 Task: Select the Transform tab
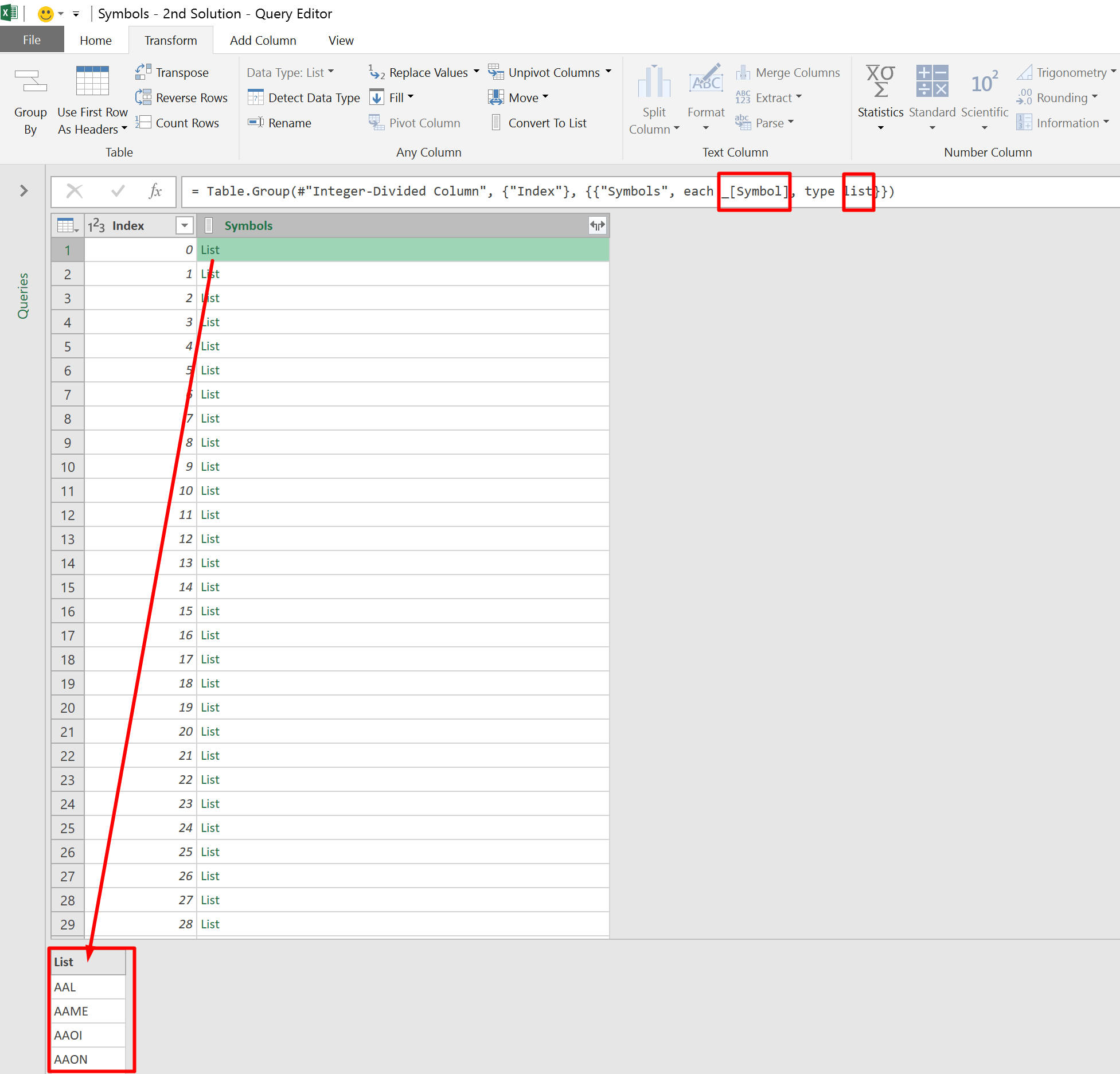tap(170, 40)
